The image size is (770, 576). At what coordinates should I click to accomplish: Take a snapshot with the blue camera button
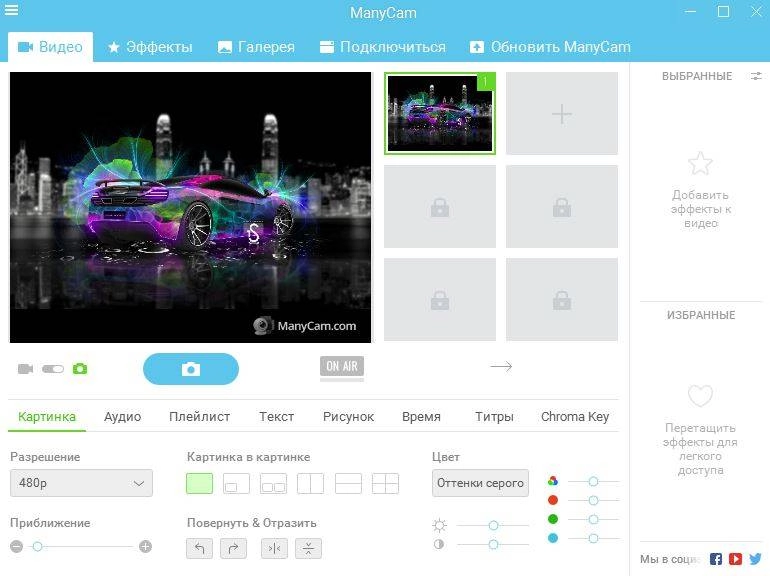tap(191, 369)
